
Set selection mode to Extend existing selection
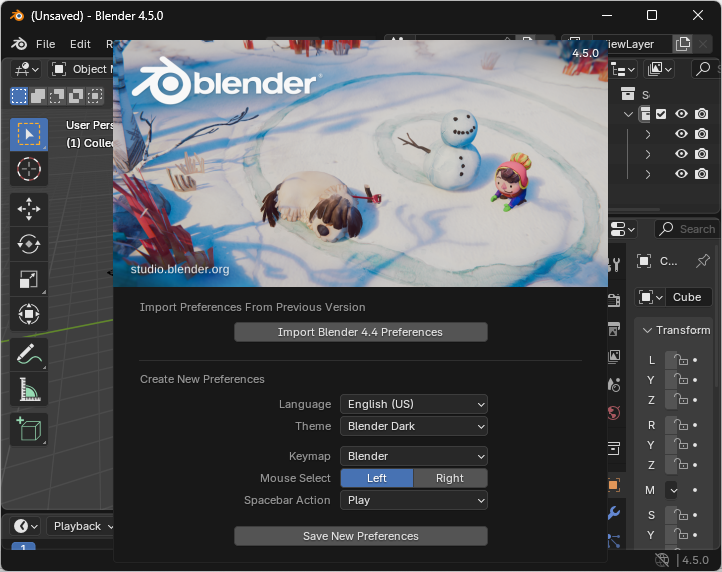point(38,96)
